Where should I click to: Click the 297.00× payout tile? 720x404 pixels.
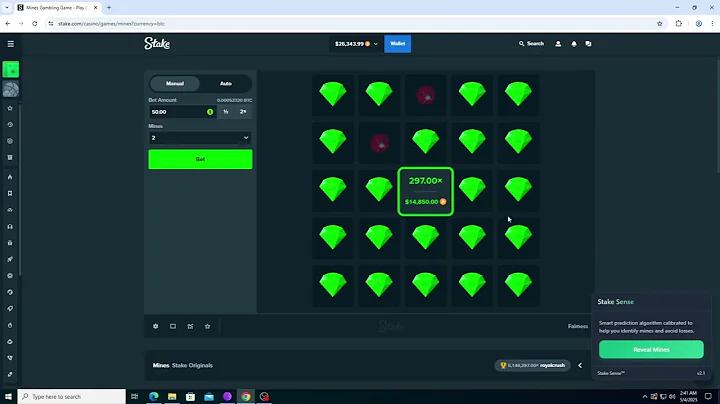tap(426, 191)
